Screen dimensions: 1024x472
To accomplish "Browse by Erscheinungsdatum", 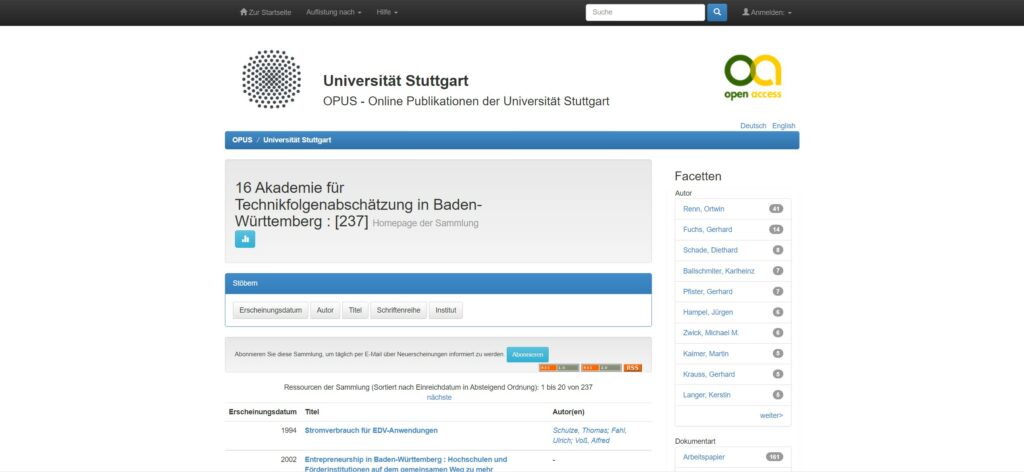I will click(x=270, y=311).
